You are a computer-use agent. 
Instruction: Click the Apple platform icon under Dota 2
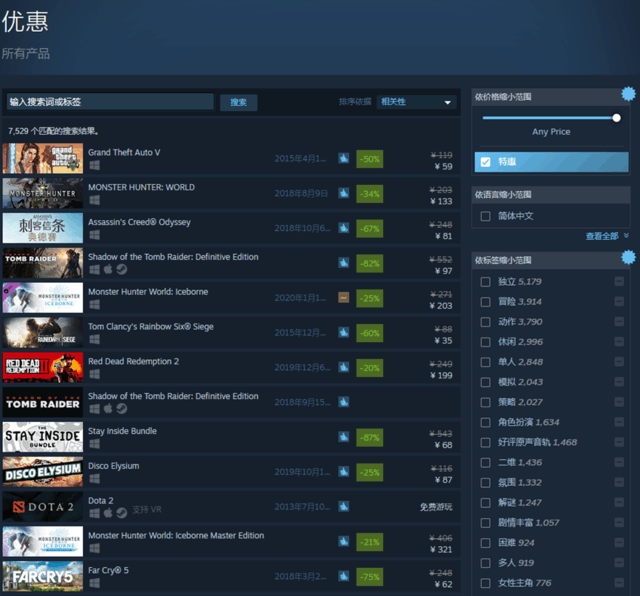(x=108, y=513)
